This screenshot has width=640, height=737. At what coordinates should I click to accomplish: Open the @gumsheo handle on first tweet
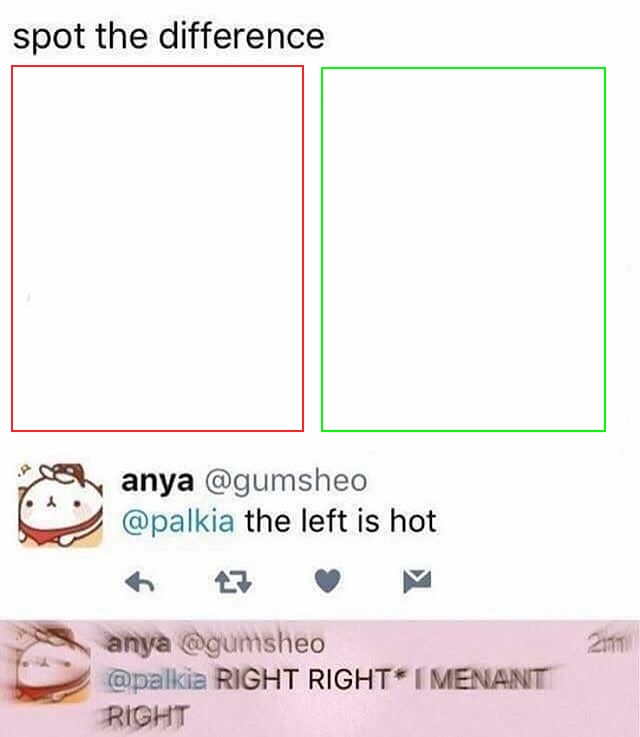[x=286, y=481]
